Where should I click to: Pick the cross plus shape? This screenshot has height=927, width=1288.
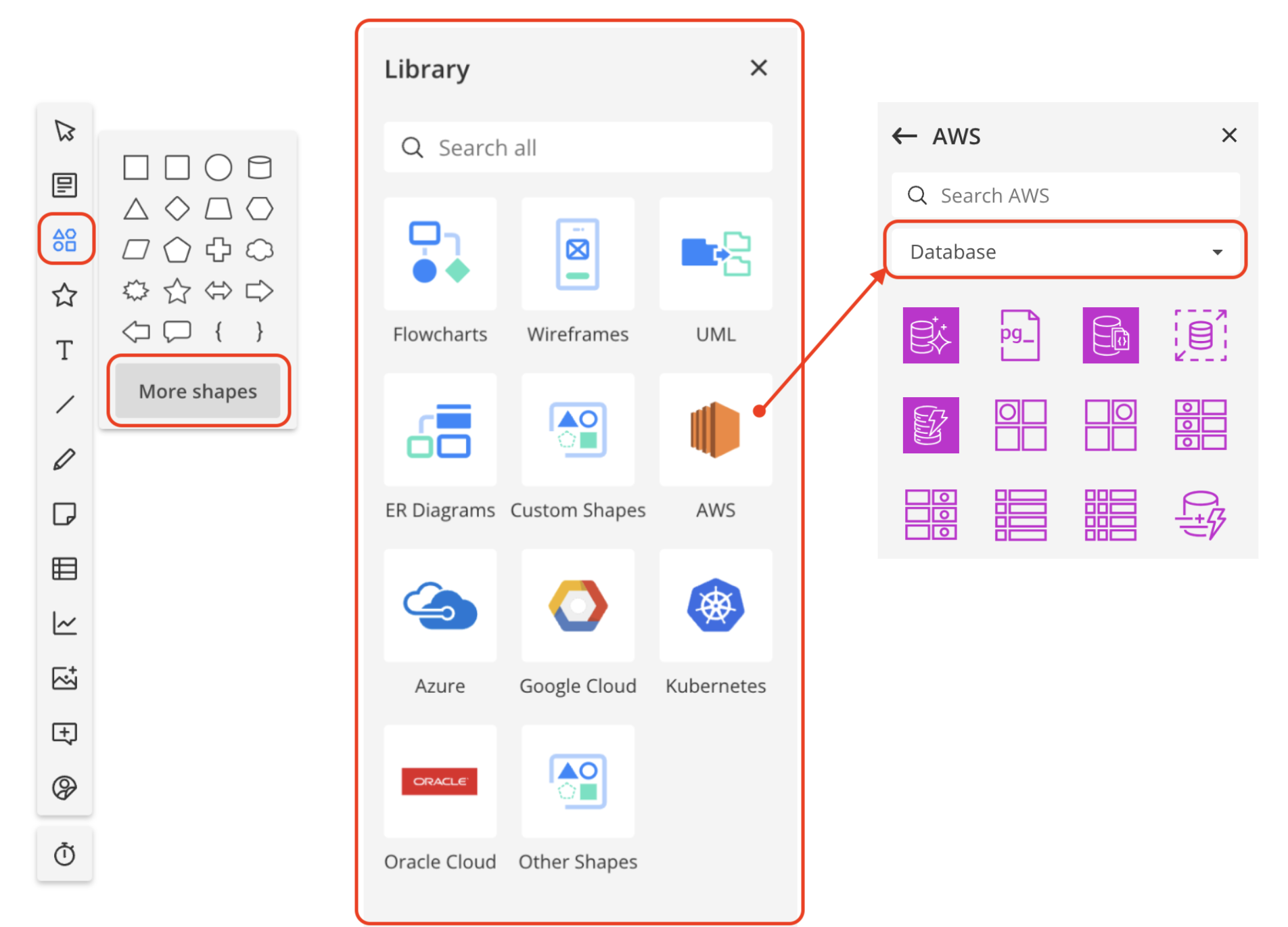(x=218, y=250)
